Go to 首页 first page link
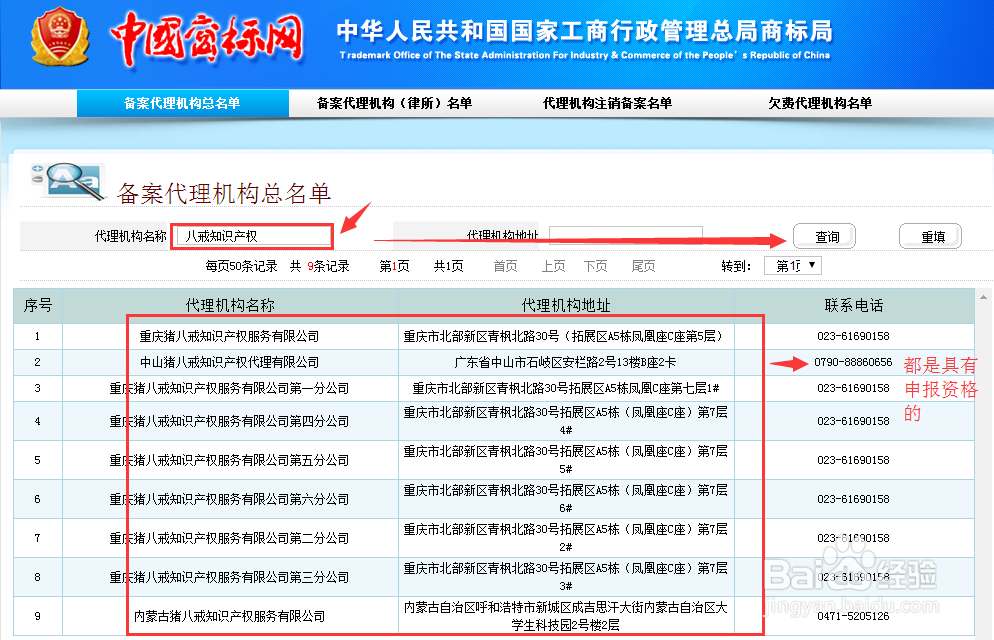 (505, 266)
